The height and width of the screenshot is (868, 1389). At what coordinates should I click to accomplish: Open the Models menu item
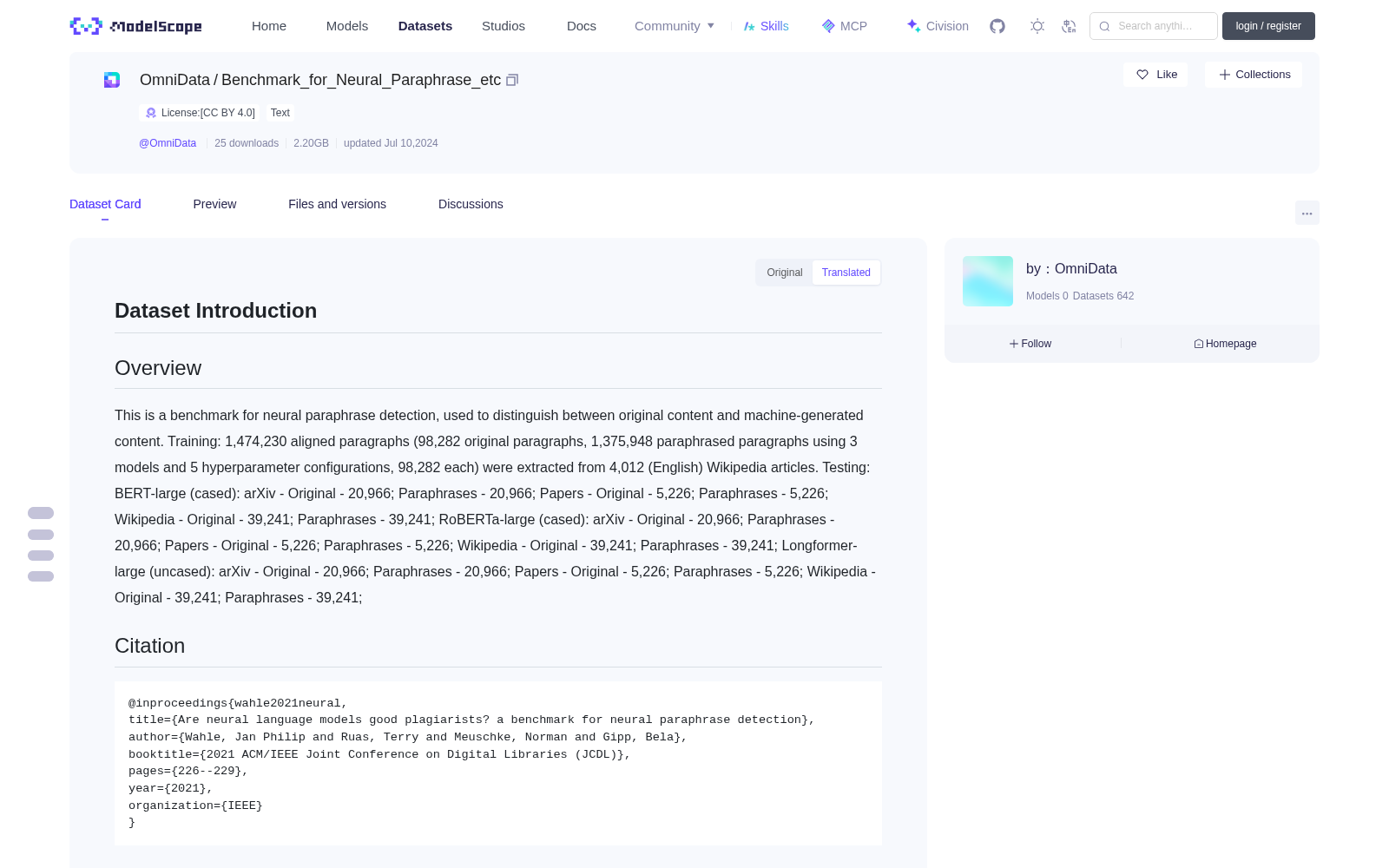(x=347, y=26)
